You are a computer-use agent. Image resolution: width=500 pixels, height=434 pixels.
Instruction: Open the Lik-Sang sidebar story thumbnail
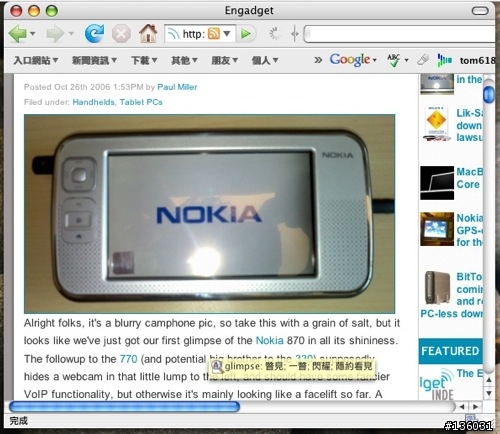coord(437,124)
